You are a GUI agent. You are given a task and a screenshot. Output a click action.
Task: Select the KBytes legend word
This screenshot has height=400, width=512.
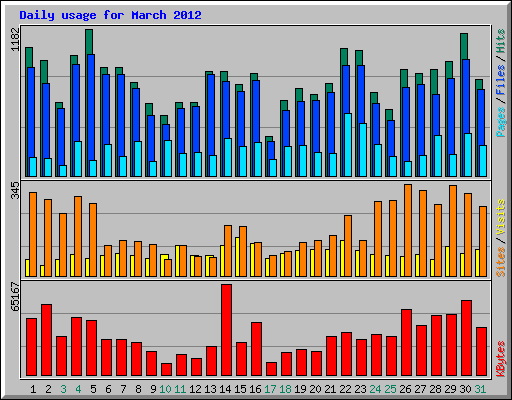tap(501, 359)
